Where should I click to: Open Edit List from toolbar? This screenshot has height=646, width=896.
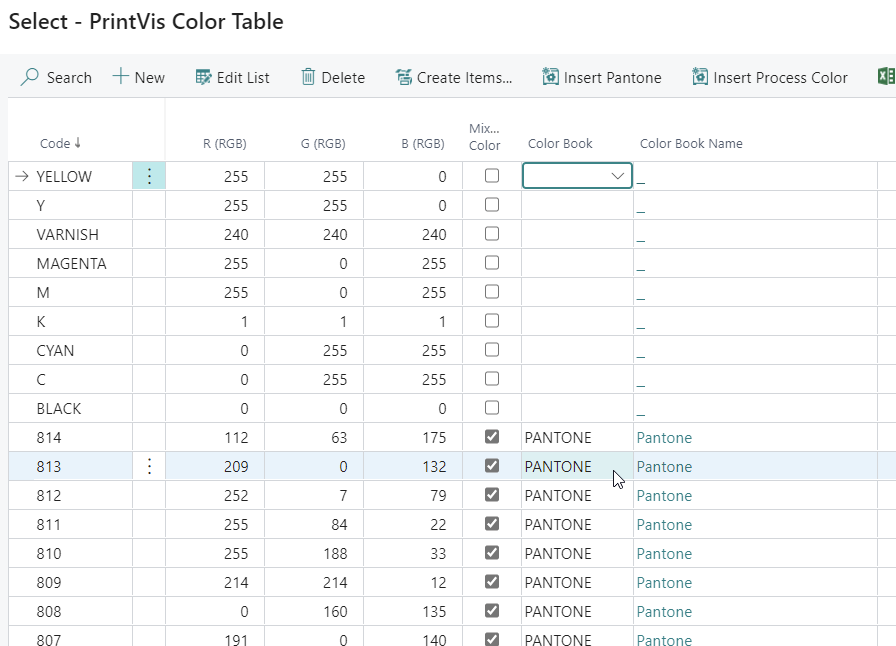(x=204, y=77)
